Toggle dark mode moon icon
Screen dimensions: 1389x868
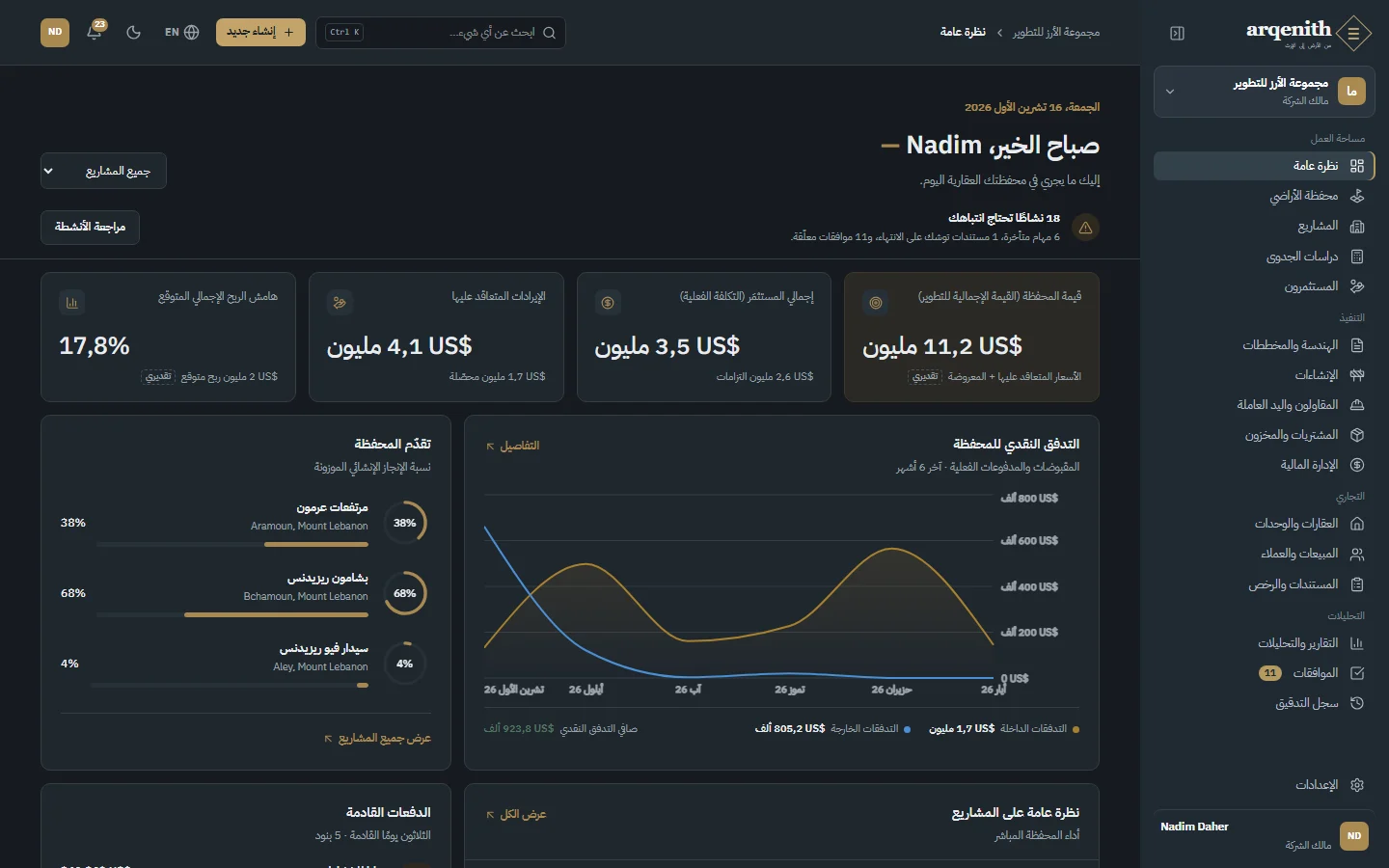tap(134, 32)
